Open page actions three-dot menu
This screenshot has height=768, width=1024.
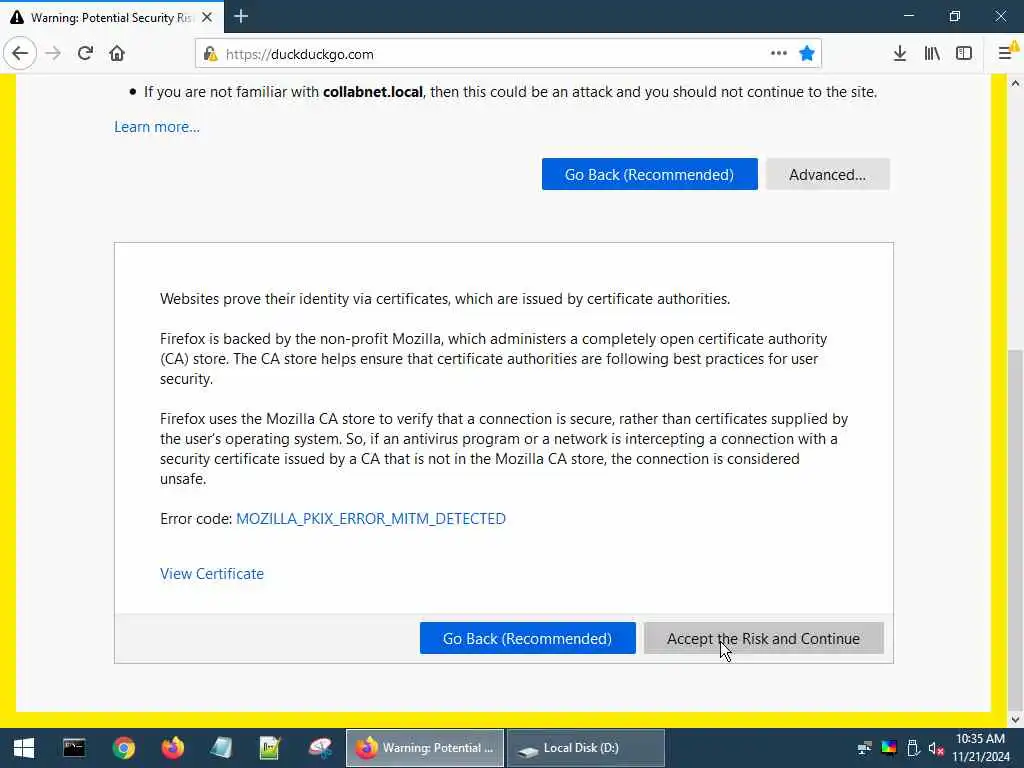(x=778, y=54)
